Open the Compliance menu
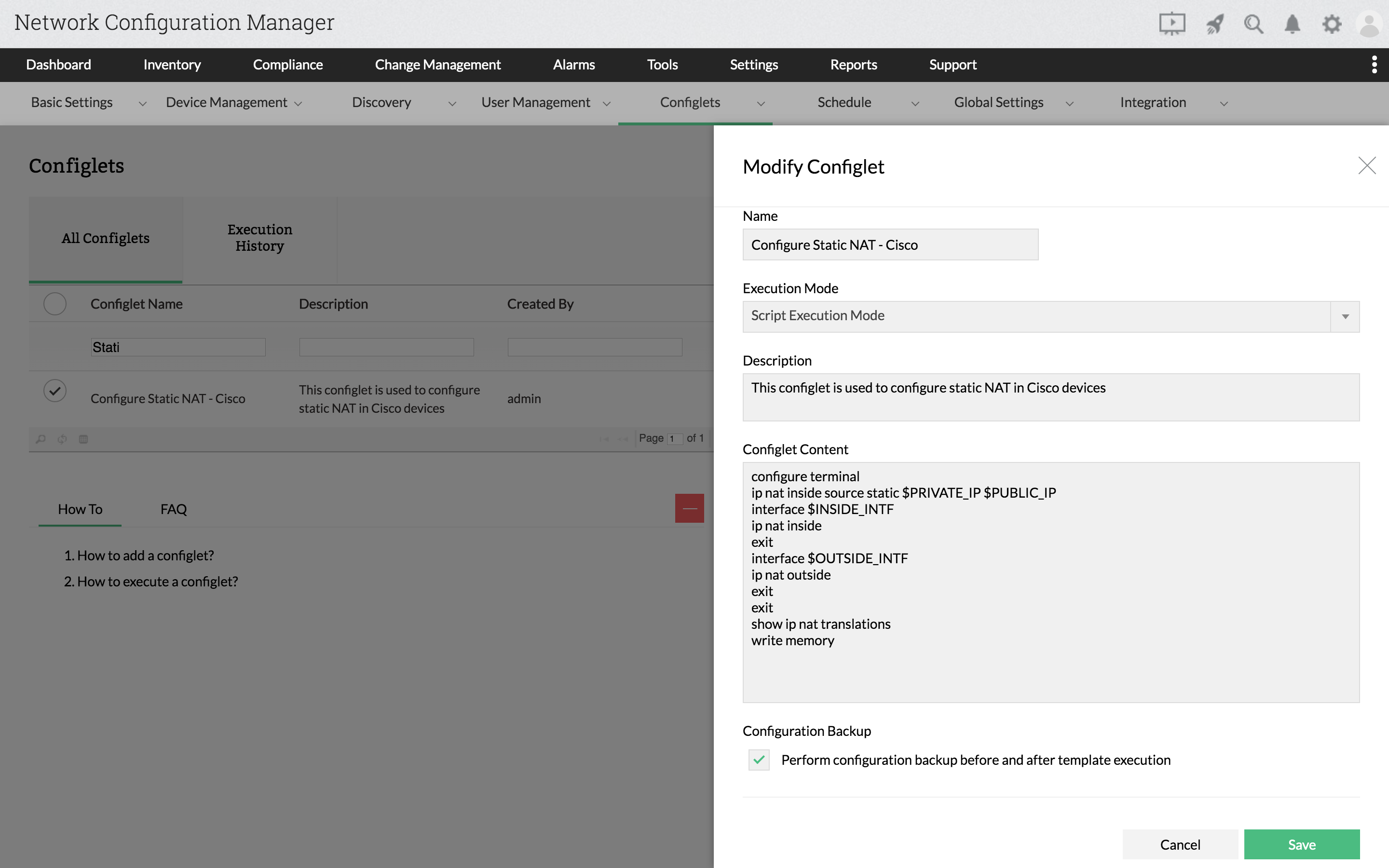 tap(287, 64)
